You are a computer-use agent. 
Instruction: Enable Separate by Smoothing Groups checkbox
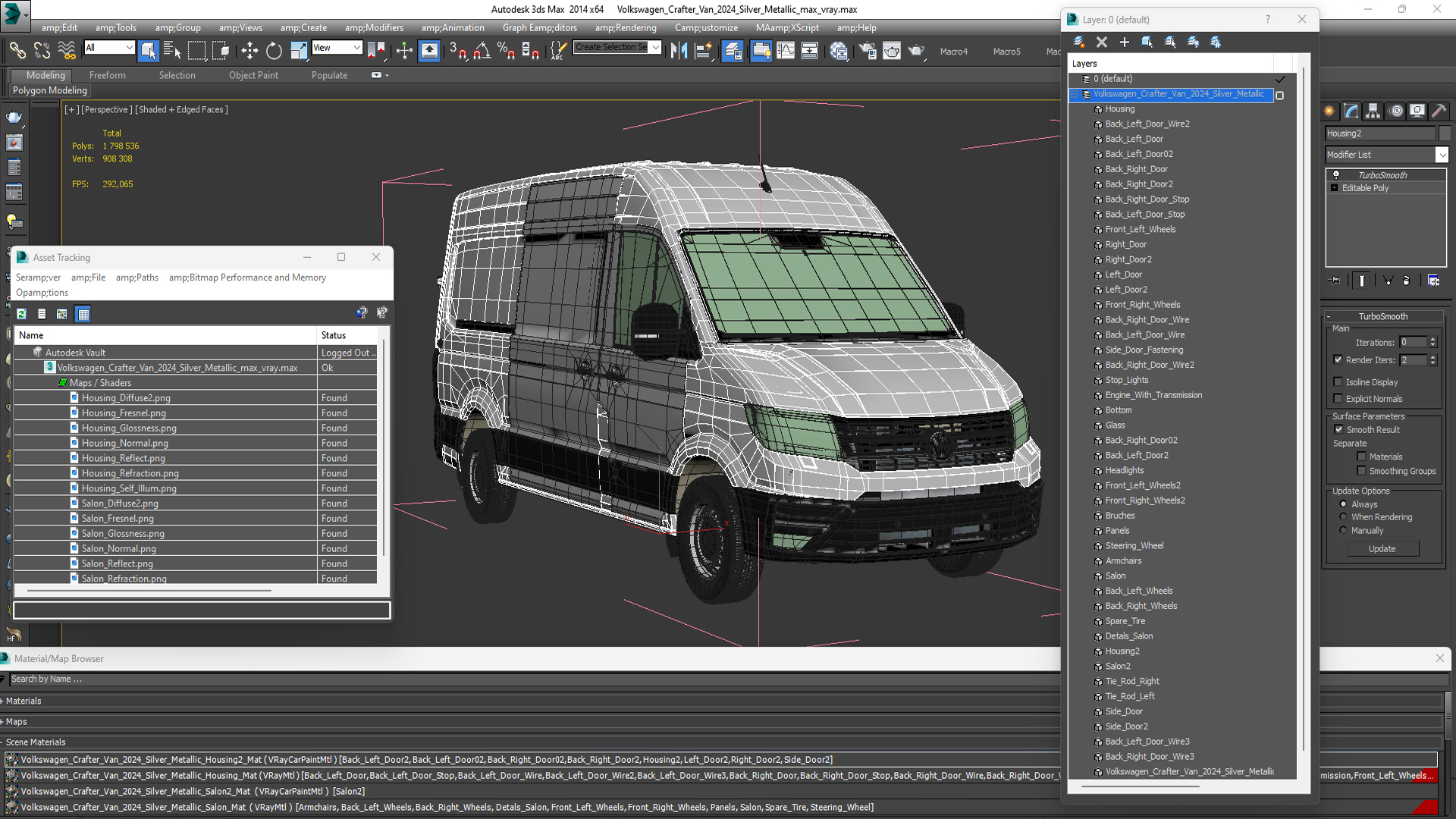tap(1361, 471)
